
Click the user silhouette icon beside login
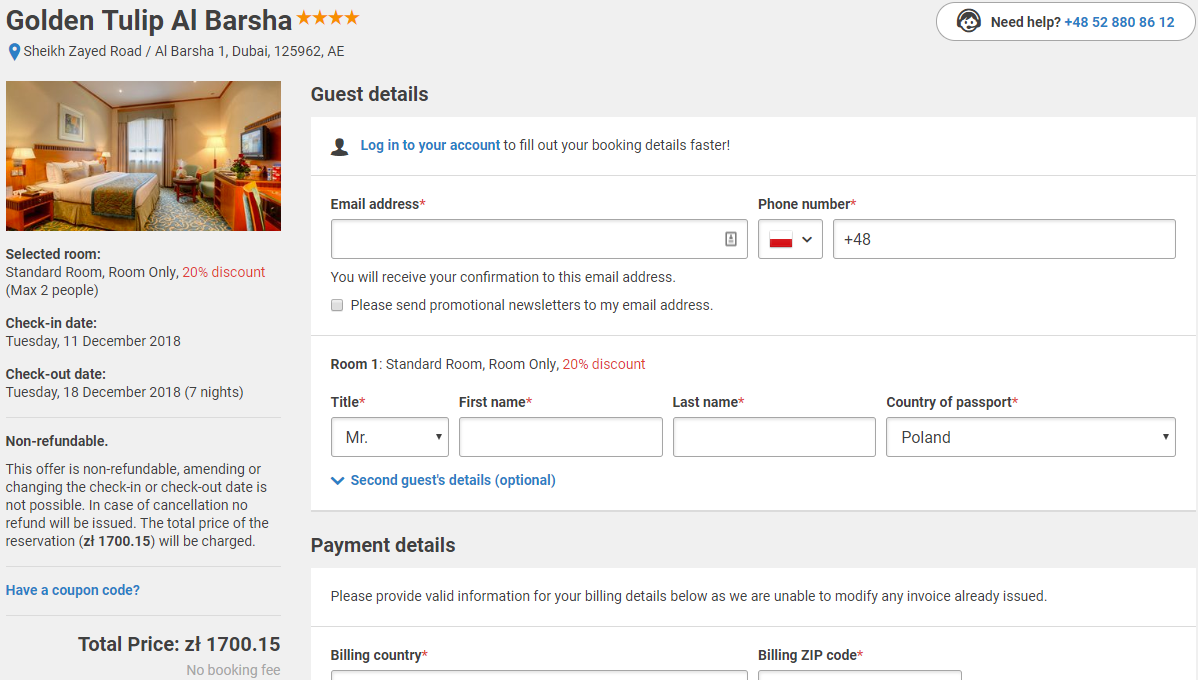click(339, 146)
